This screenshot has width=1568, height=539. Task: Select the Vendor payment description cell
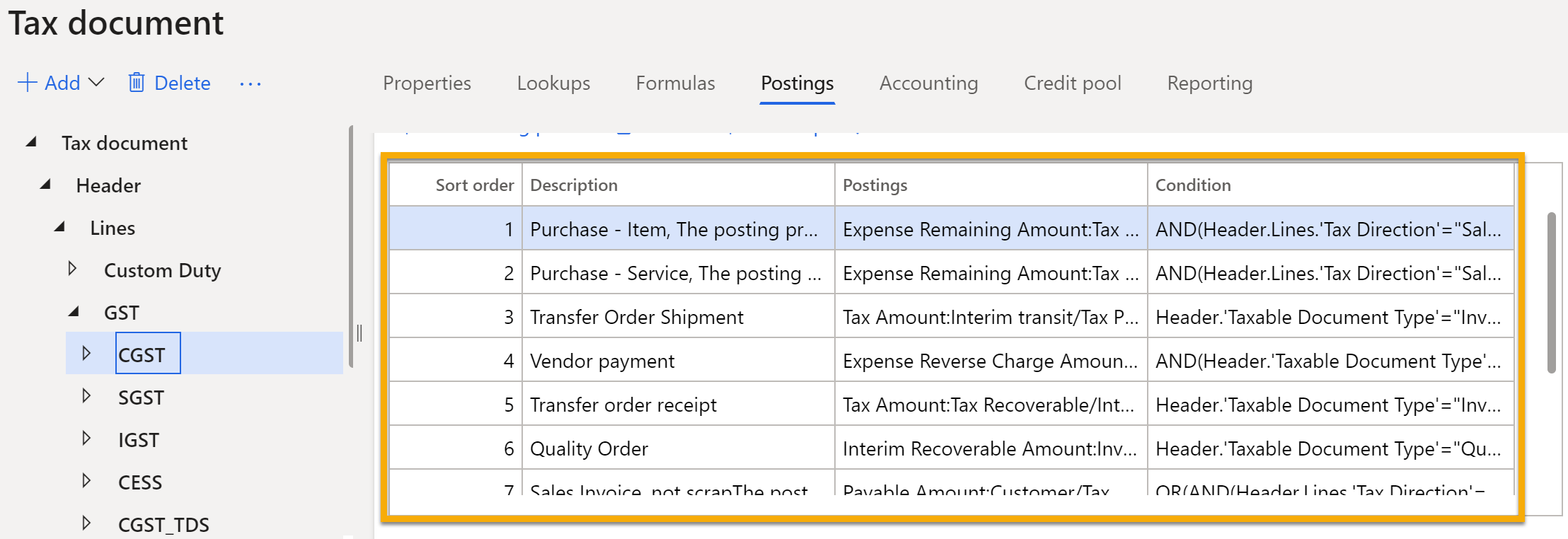pos(679,361)
